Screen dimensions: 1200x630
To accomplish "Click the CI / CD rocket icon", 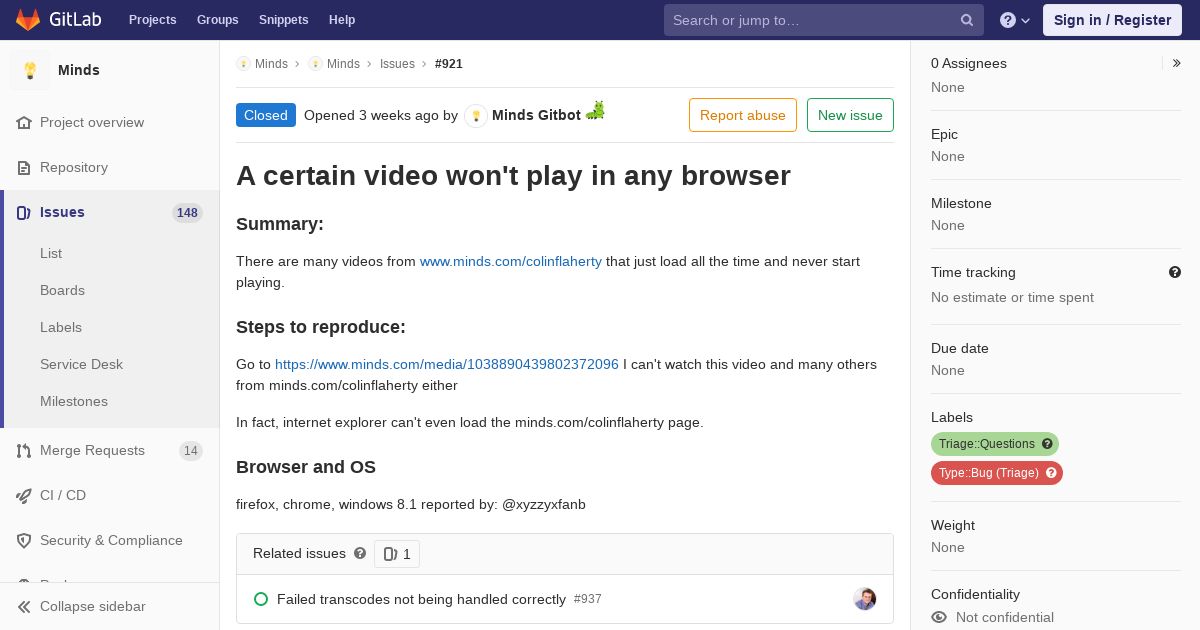I will [24, 496].
